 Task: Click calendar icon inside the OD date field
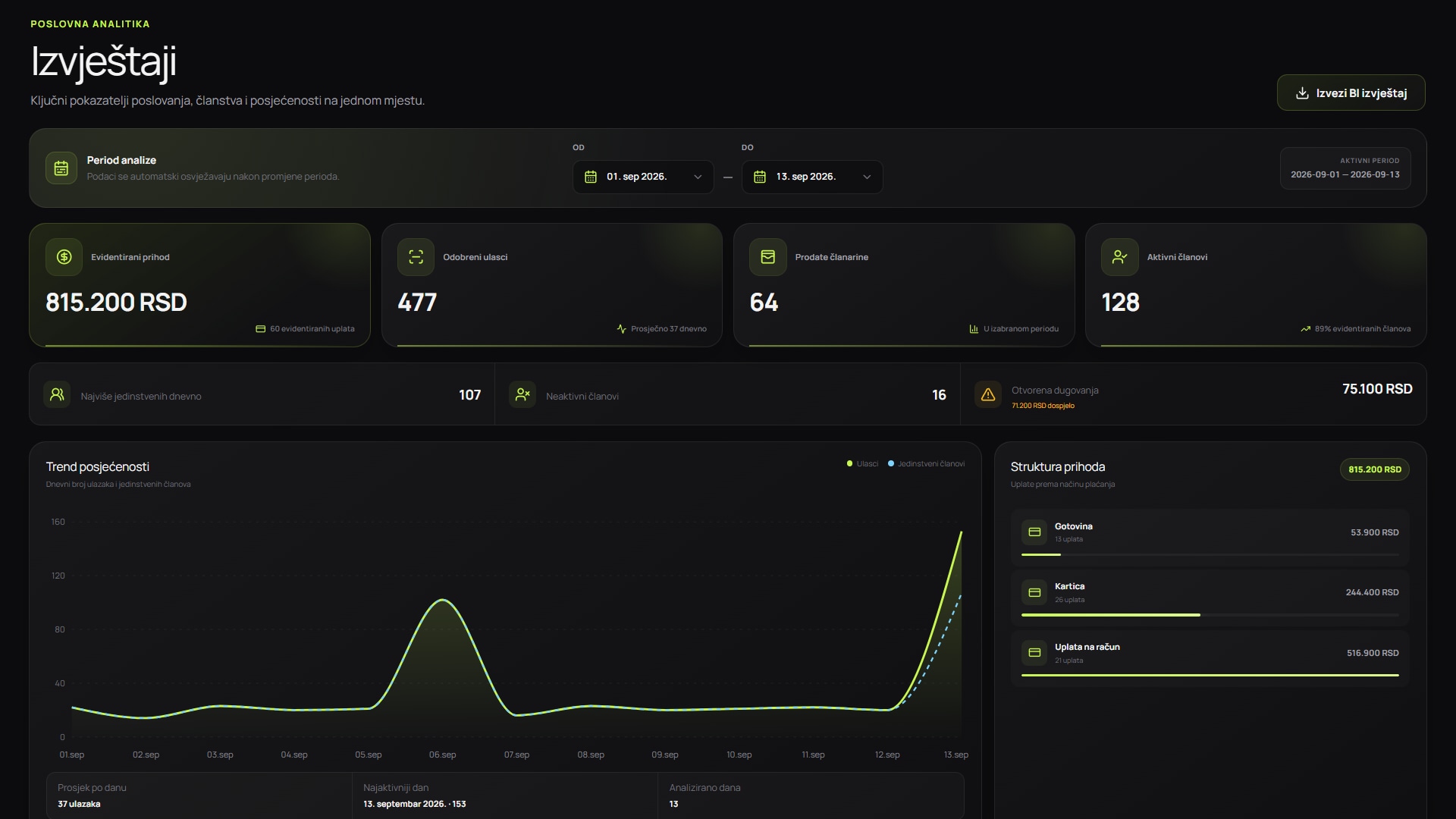tap(591, 177)
